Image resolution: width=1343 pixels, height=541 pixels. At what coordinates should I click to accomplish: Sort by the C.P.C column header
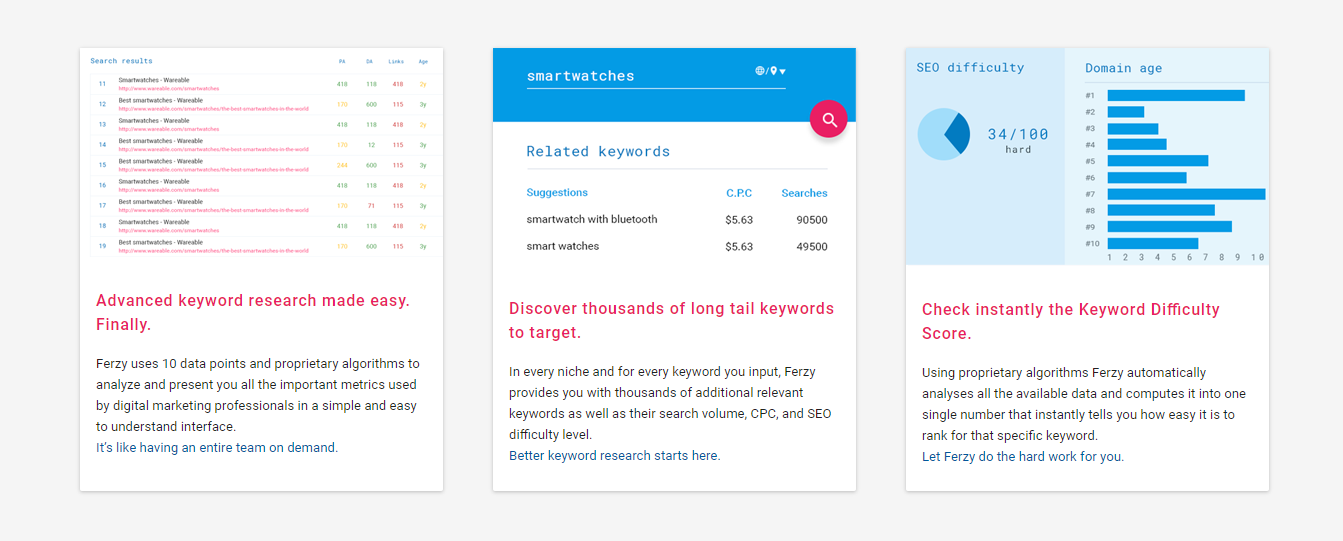739,193
